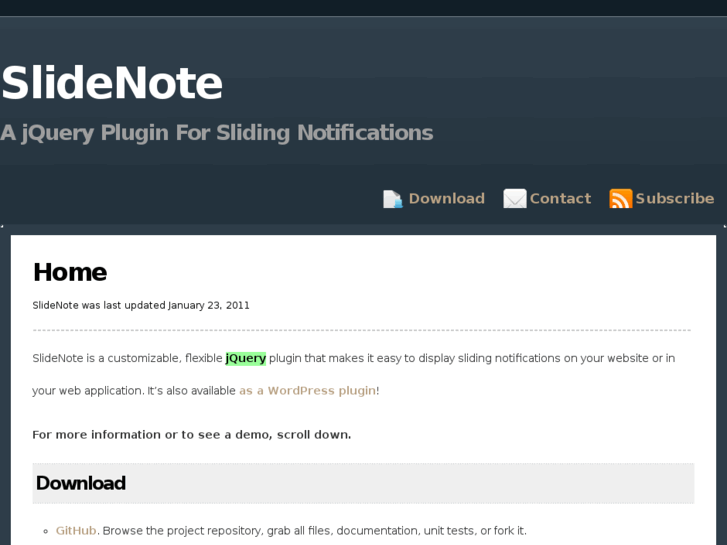727x545 pixels.
Task: Open the Subscribe navigation link
Action: pyautogui.click(x=675, y=199)
